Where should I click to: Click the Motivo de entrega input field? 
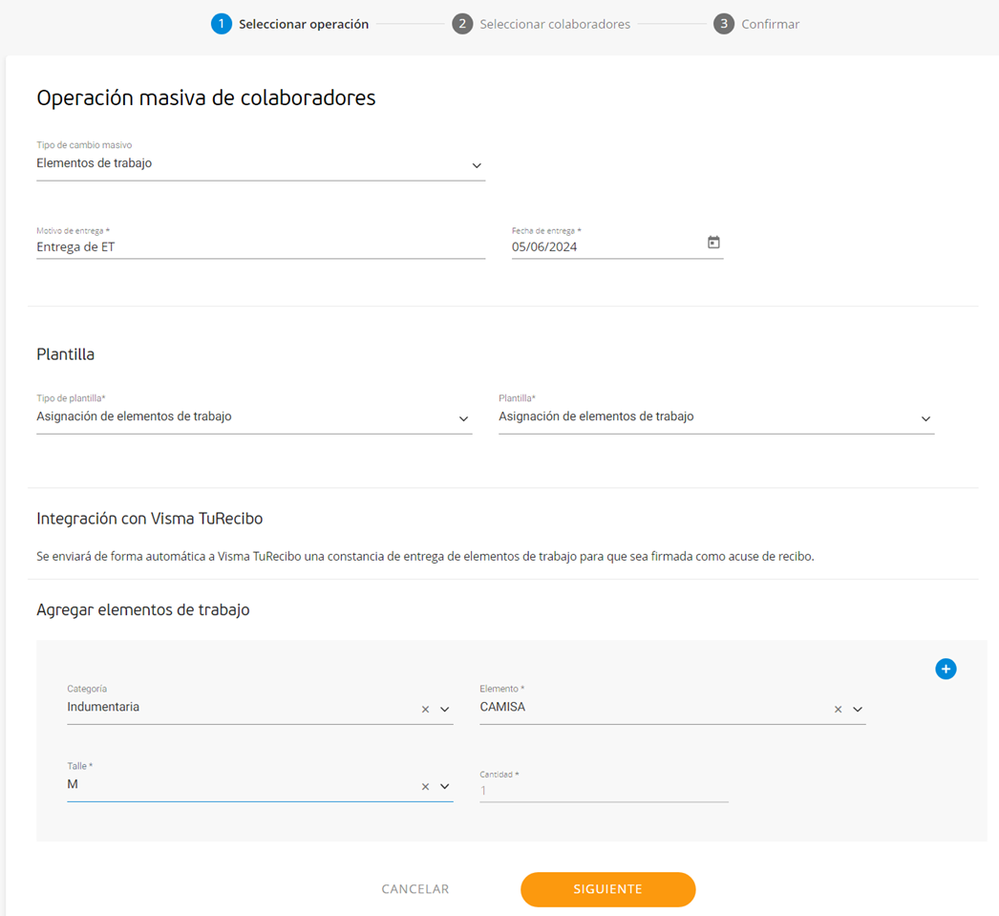[x=260, y=246]
